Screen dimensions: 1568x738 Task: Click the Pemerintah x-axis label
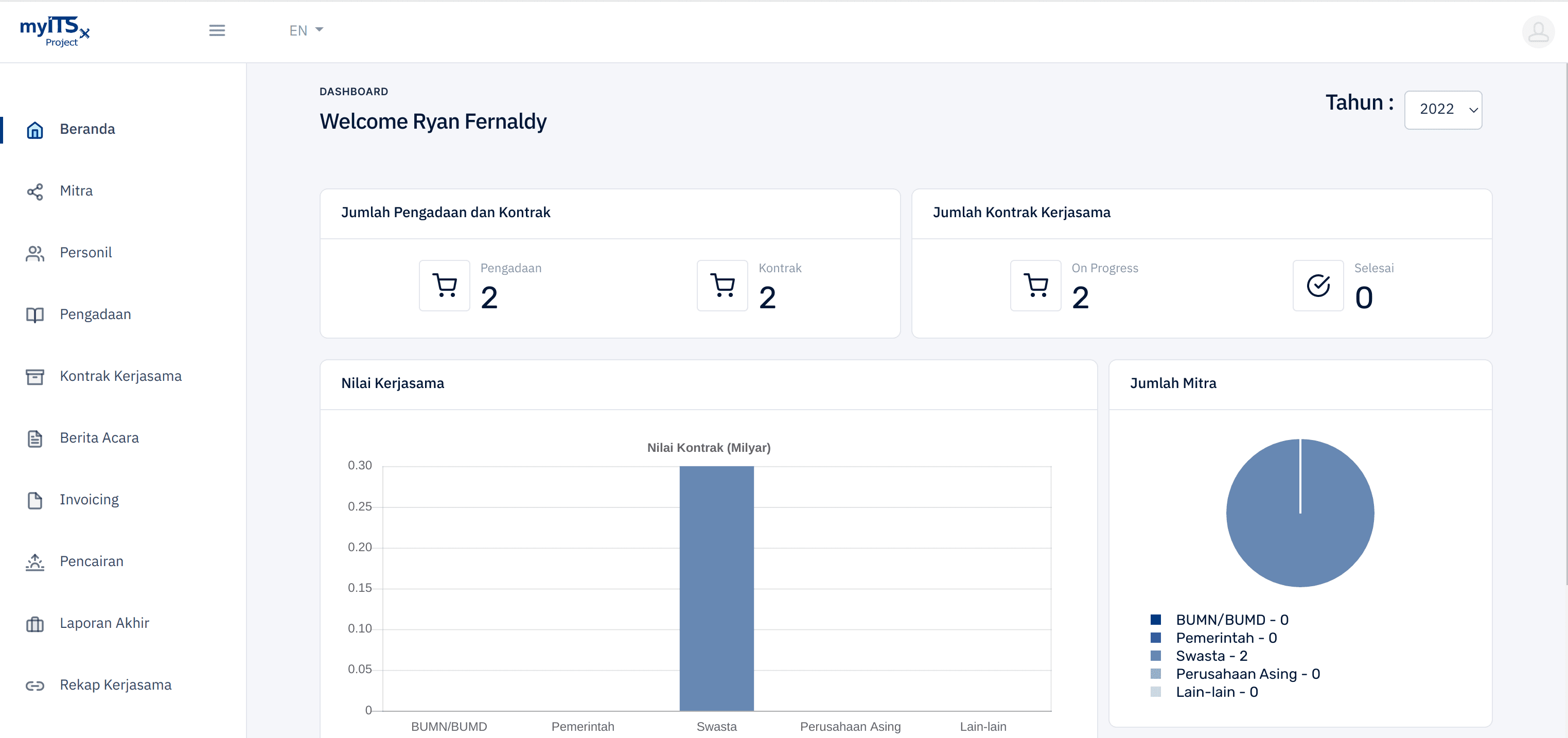point(583,727)
